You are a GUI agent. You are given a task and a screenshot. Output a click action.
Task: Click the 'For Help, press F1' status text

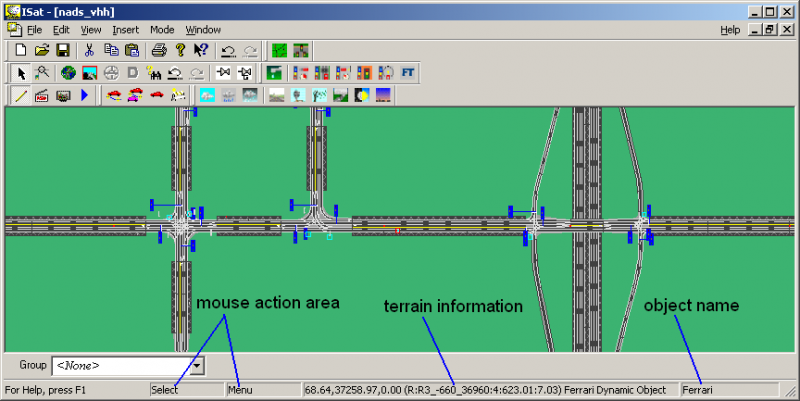point(45,390)
